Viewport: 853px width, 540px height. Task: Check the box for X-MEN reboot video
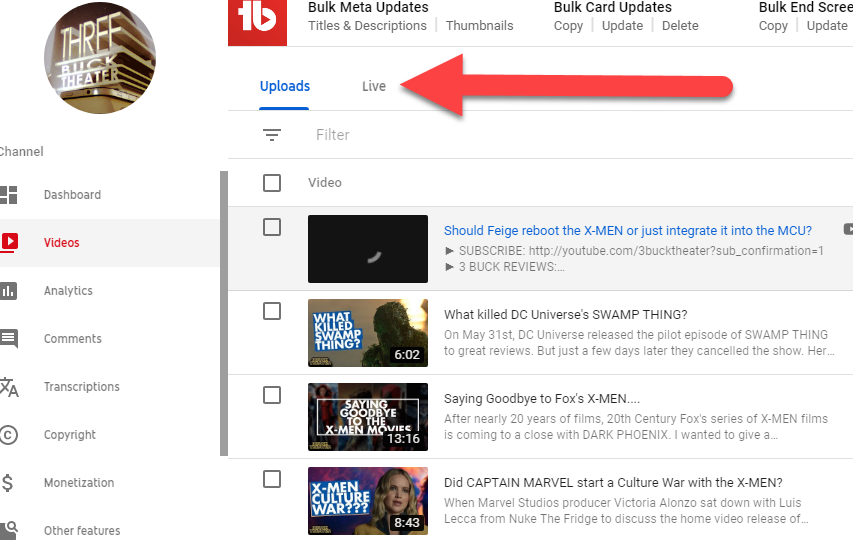[271, 227]
